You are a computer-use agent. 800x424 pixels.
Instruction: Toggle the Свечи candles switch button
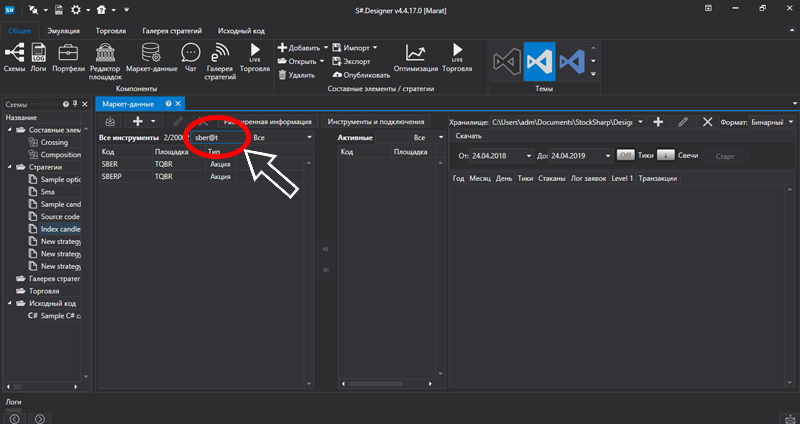point(665,156)
